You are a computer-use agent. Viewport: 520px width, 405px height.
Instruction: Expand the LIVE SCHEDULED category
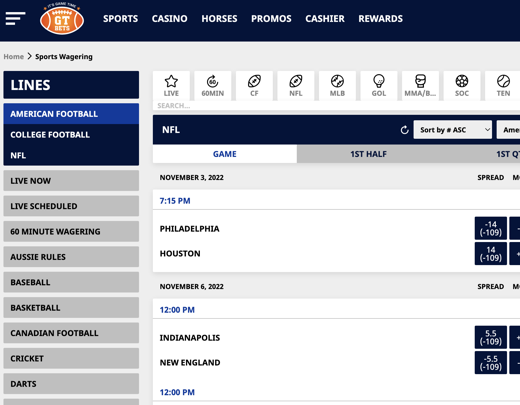point(71,206)
